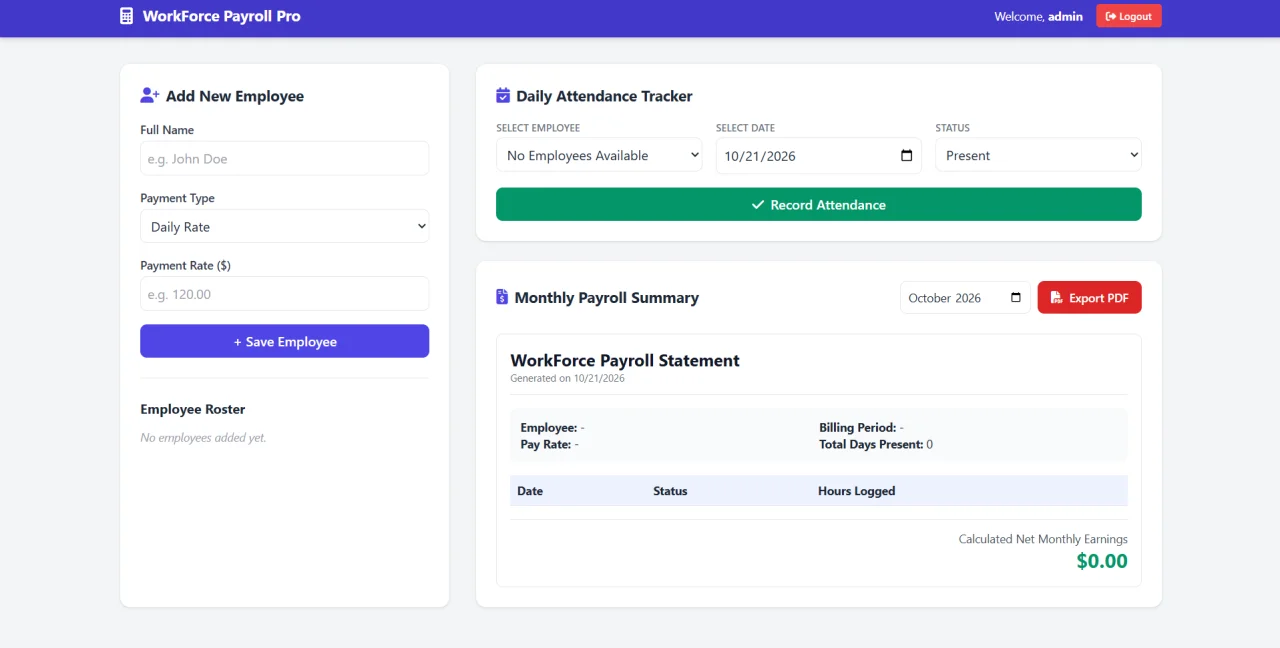Image resolution: width=1280 pixels, height=648 pixels.
Task: Click the "No employees added yet." text
Action: click(203, 438)
